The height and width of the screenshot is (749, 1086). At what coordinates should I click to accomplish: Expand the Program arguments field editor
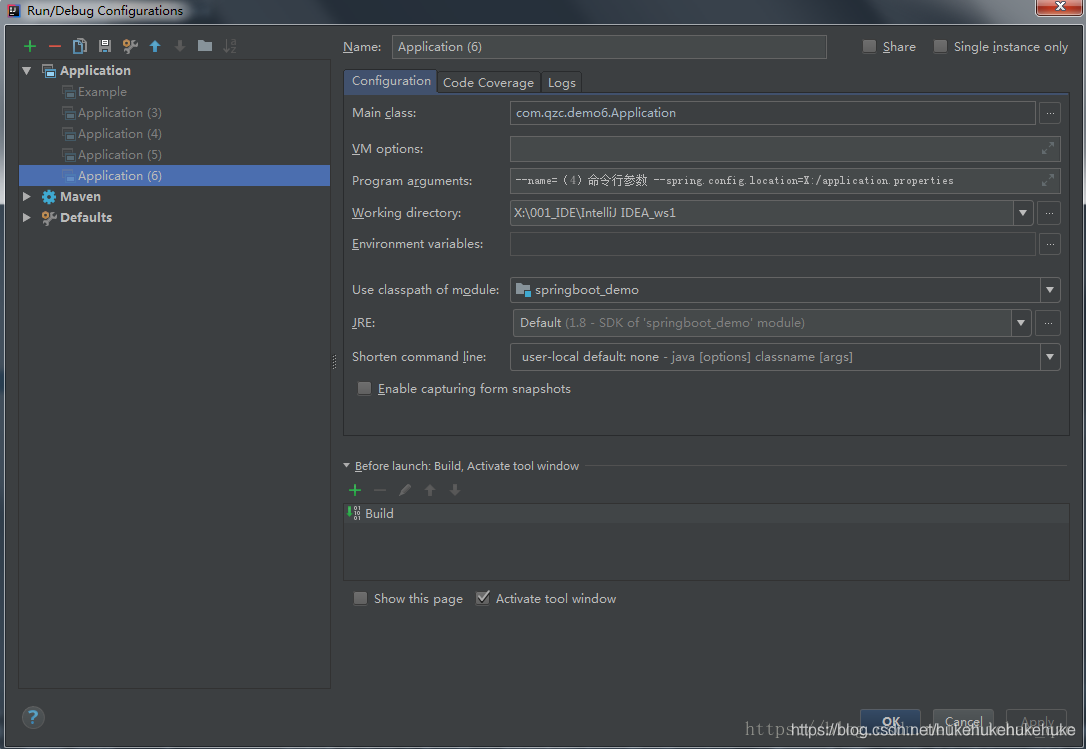click(x=1048, y=180)
